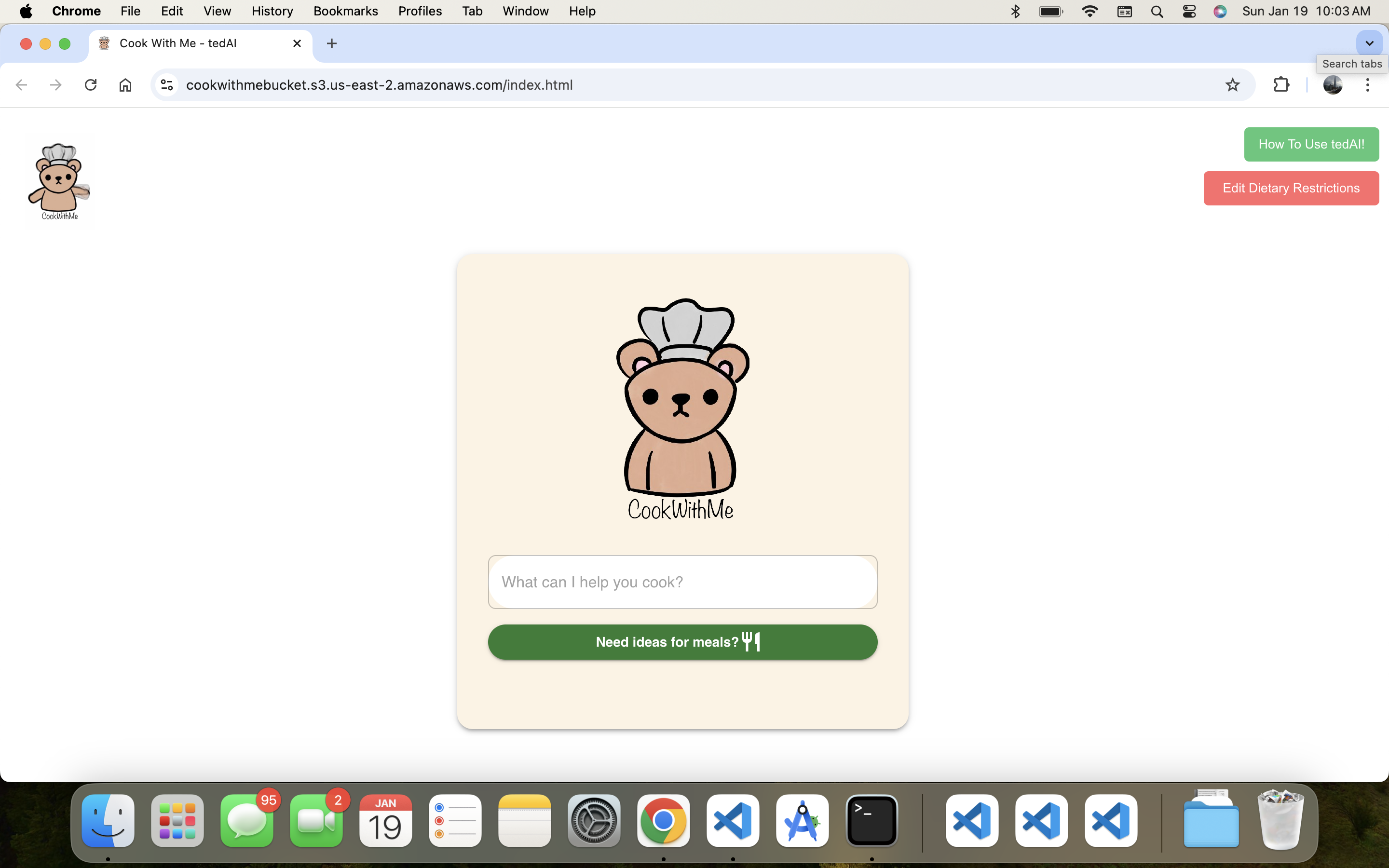This screenshot has width=1389, height=868.
Task: Open Spotlight search from the menu bar
Action: click(x=1157, y=11)
